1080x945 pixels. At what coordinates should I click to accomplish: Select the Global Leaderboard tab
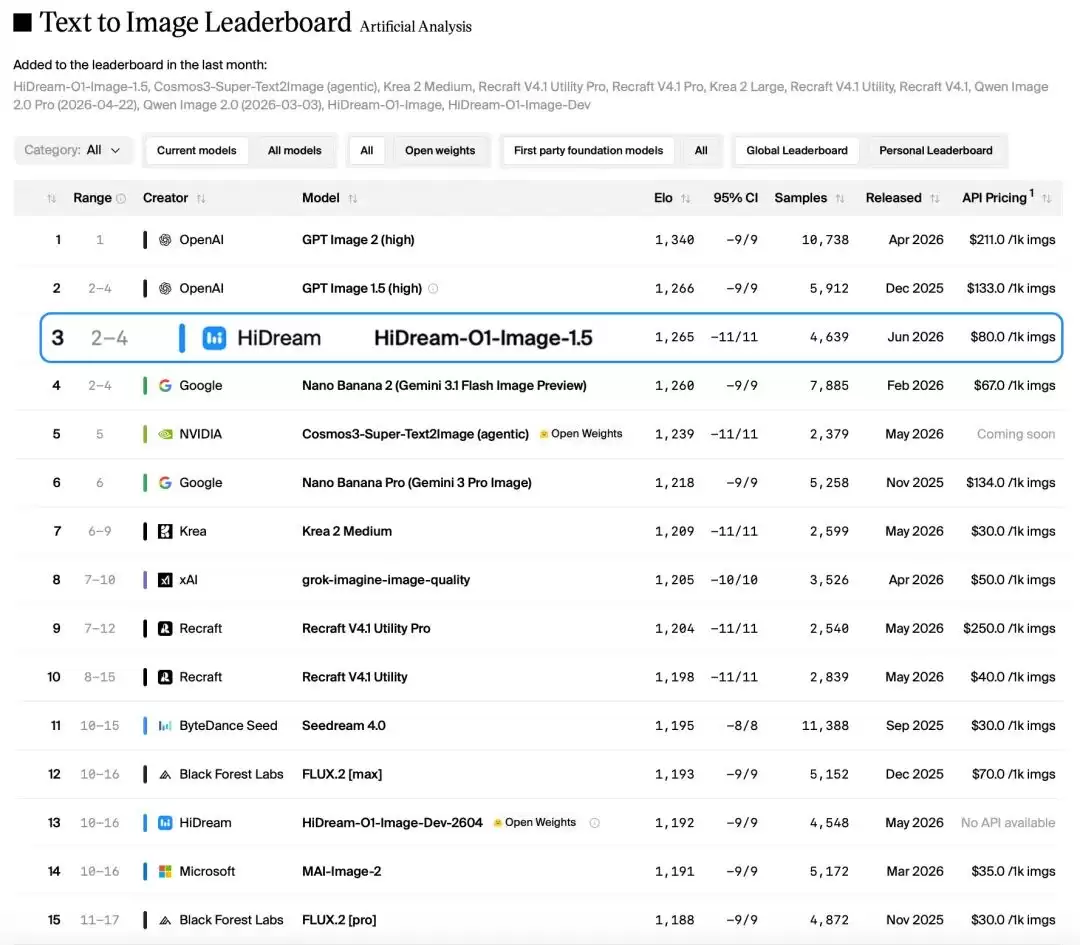tap(797, 150)
